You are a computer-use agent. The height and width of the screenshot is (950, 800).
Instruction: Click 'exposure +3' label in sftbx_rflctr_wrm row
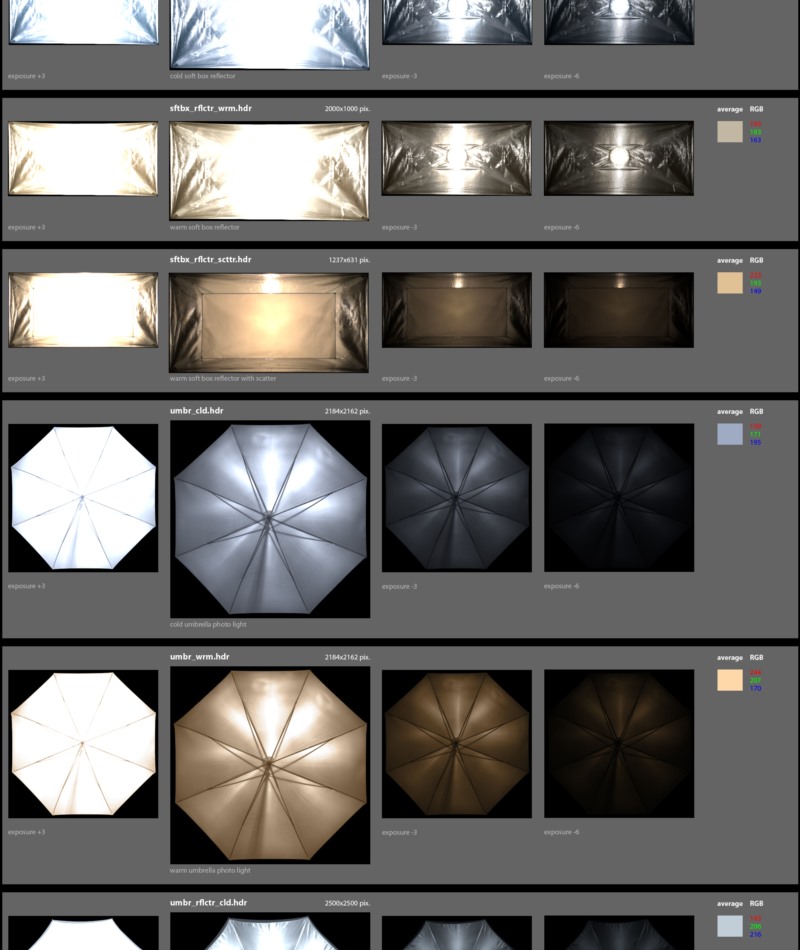(27, 228)
